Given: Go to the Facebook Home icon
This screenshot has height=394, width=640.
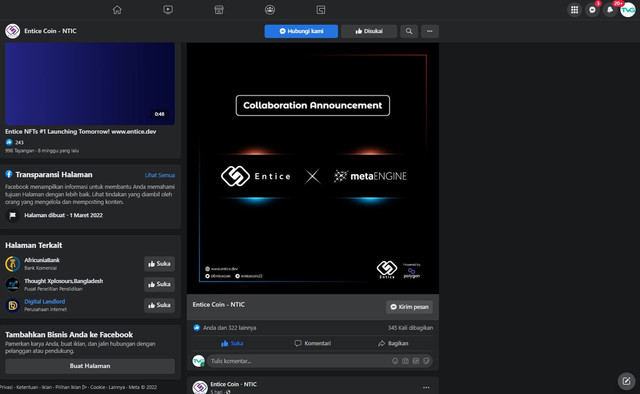Looking at the screenshot, I should coord(117,10).
